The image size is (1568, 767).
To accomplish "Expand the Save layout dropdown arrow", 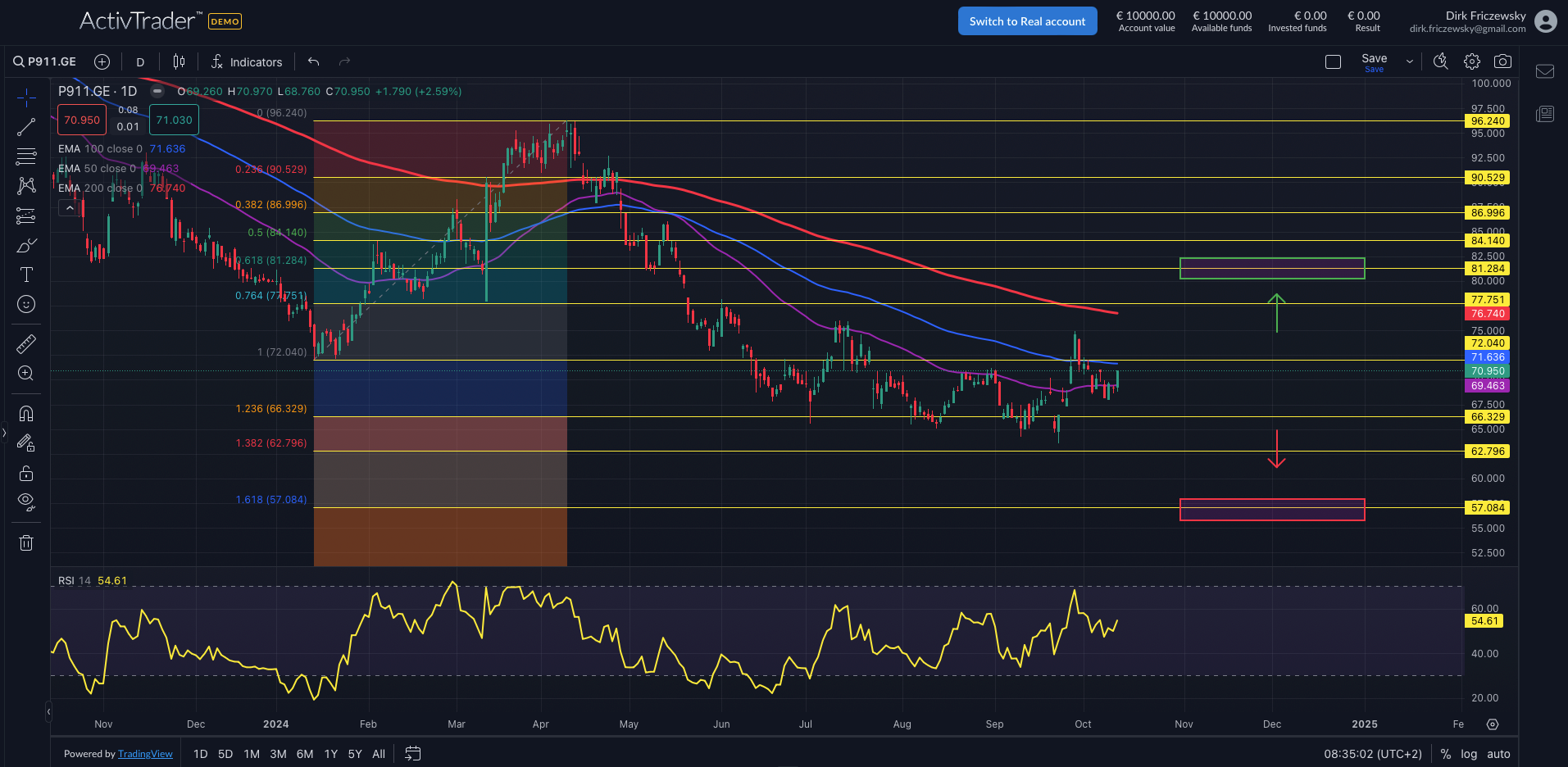I will [1410, 61].
